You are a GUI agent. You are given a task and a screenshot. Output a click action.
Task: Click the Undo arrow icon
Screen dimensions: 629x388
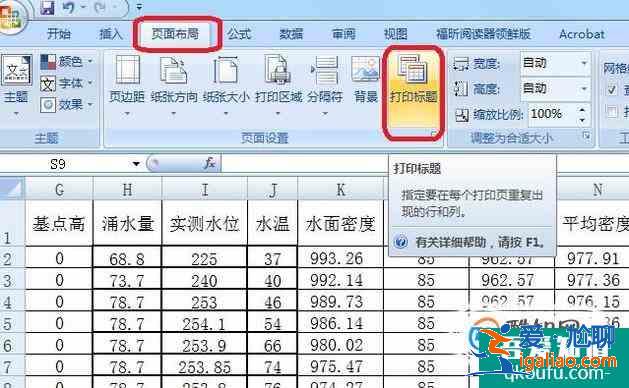68,7
